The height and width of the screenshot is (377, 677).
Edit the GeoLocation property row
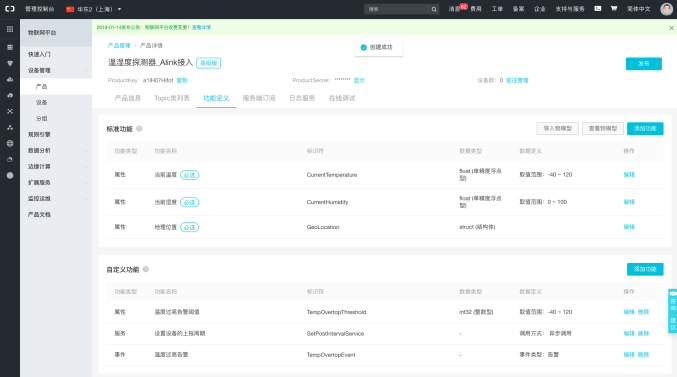click(629, 227)
